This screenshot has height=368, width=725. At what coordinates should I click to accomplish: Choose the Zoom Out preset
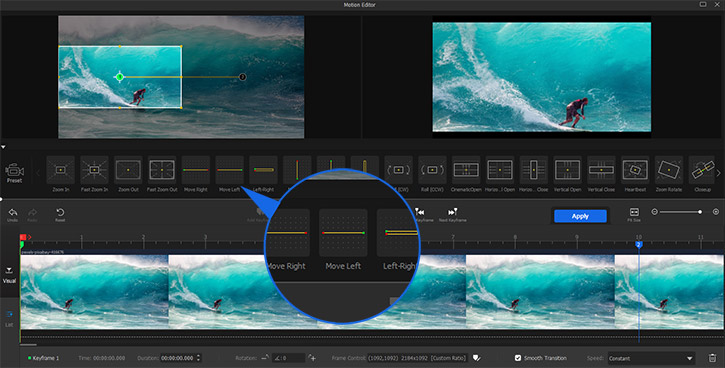tap(128, 170)
